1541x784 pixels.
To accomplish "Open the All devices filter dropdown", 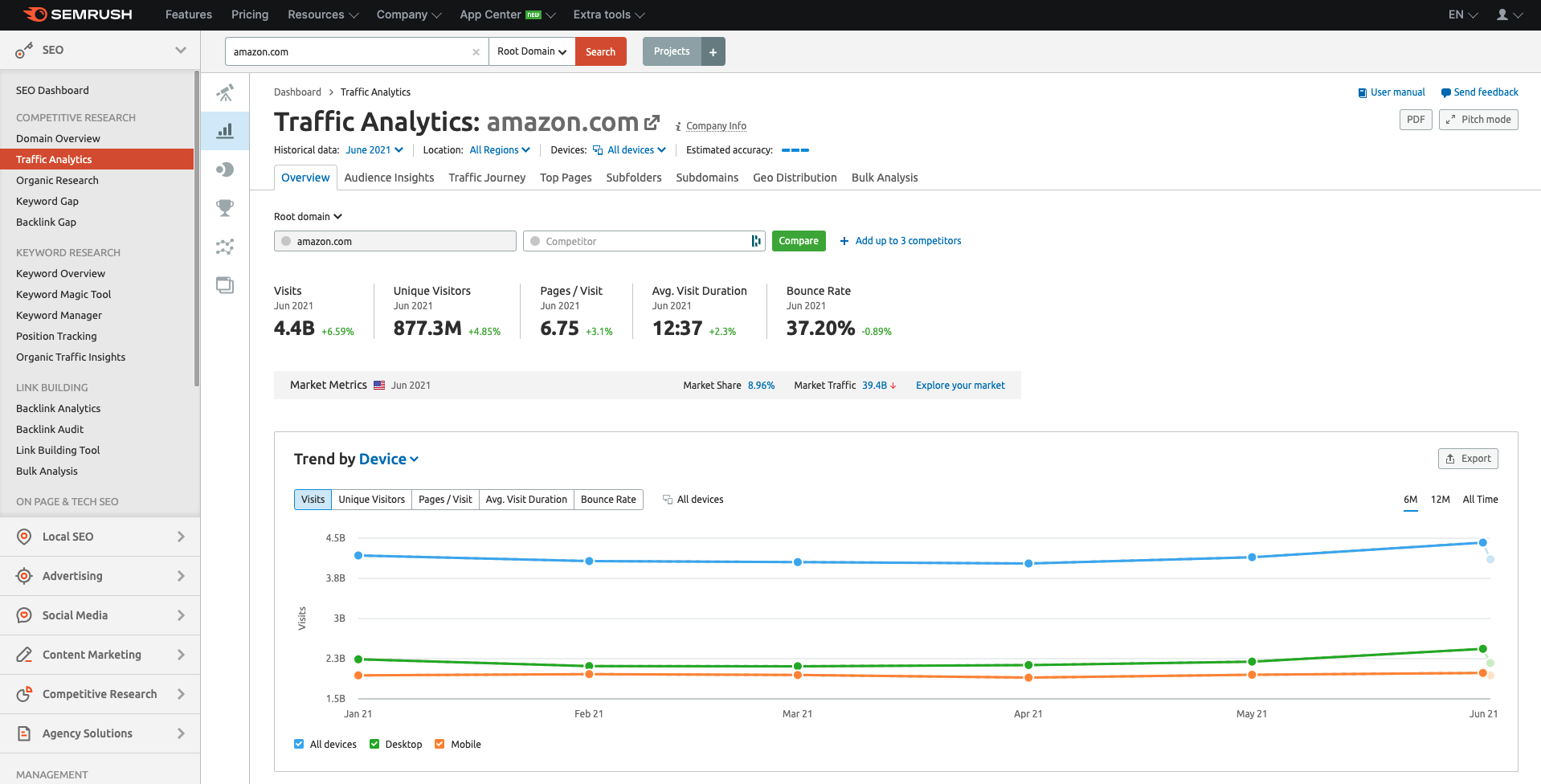I will (x=636, y=150).
